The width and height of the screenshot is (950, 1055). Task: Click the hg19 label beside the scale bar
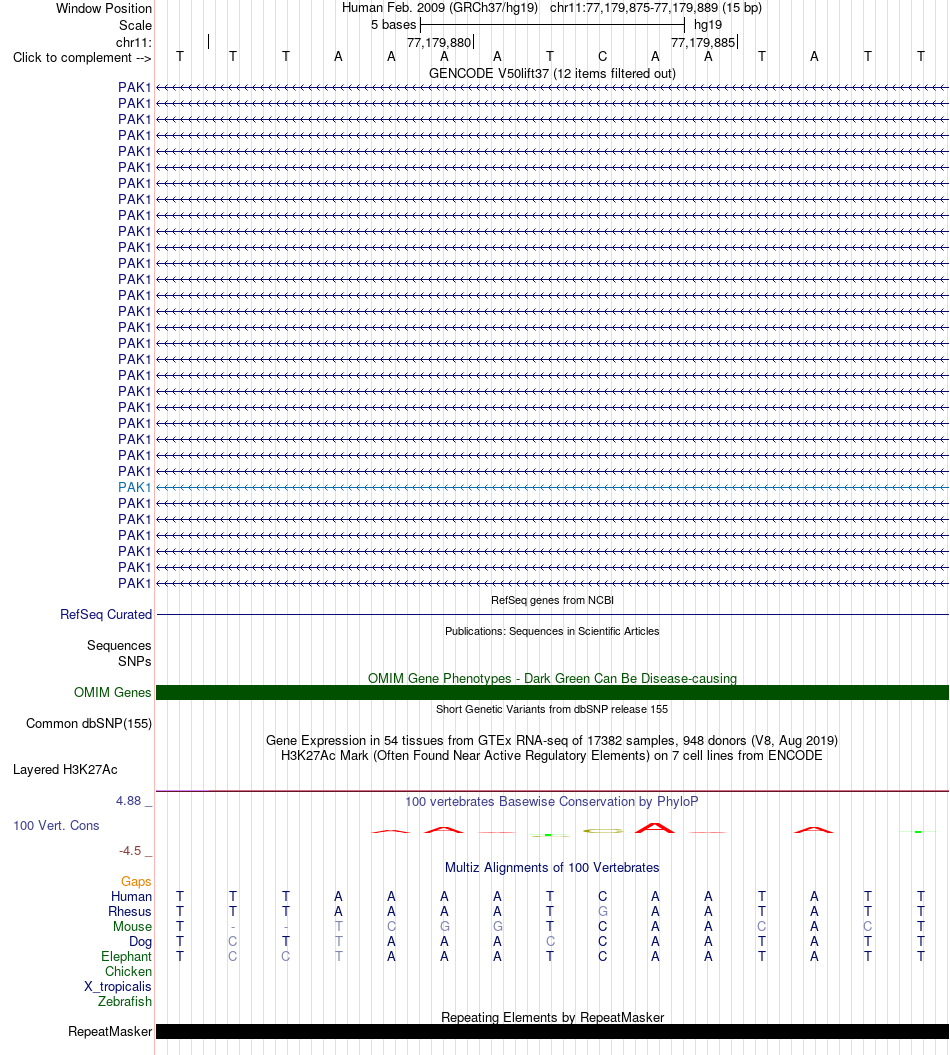click(708, 25)
